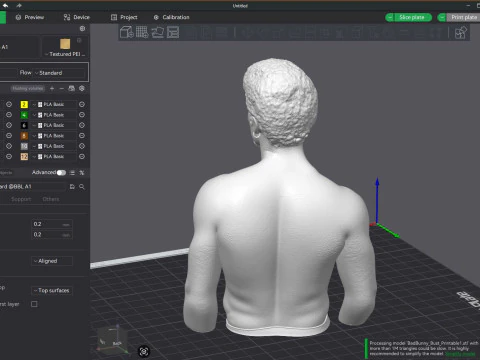Open the Top surfaces dropdown
Screen dimensions: 480x360
click(52, 290)
